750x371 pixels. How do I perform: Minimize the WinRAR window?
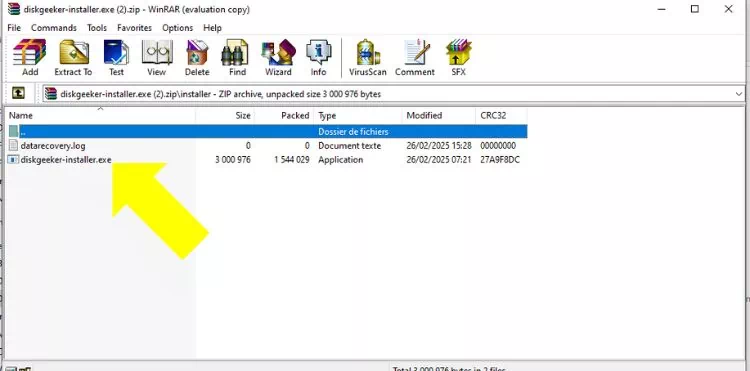[662, 9]
